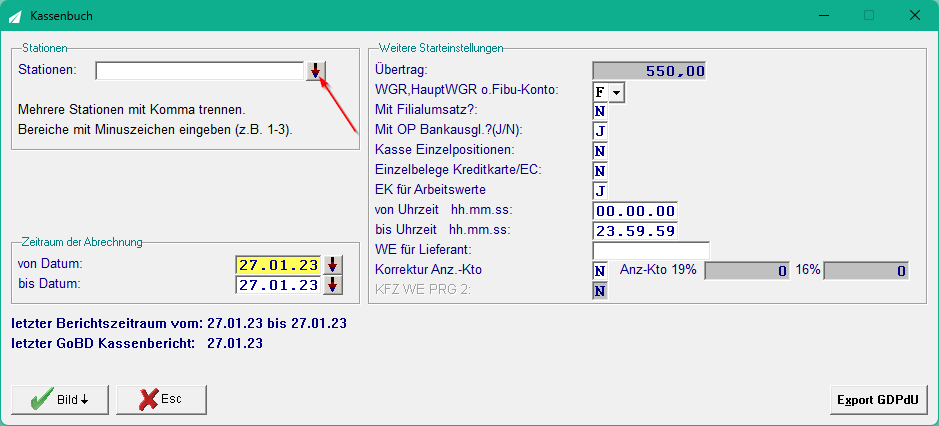Toggle EK für Arbeitswerte J field
Screen dimensions: 939x426
pyautogui.click(x=599, y=191)
